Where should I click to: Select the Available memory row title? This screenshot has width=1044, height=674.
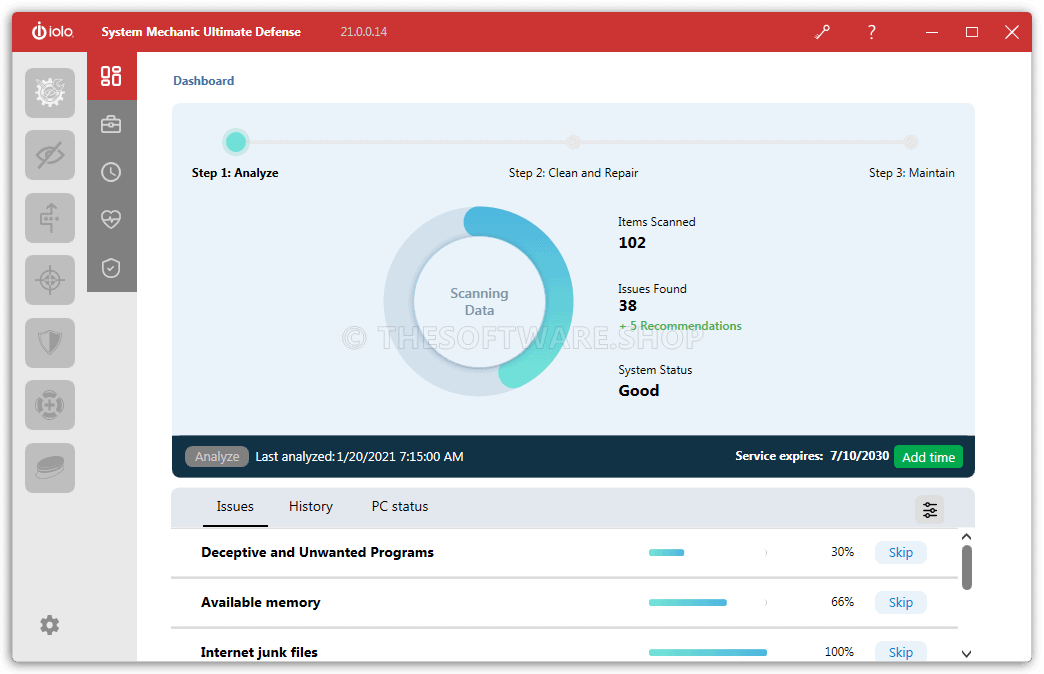tap(261, 603)
